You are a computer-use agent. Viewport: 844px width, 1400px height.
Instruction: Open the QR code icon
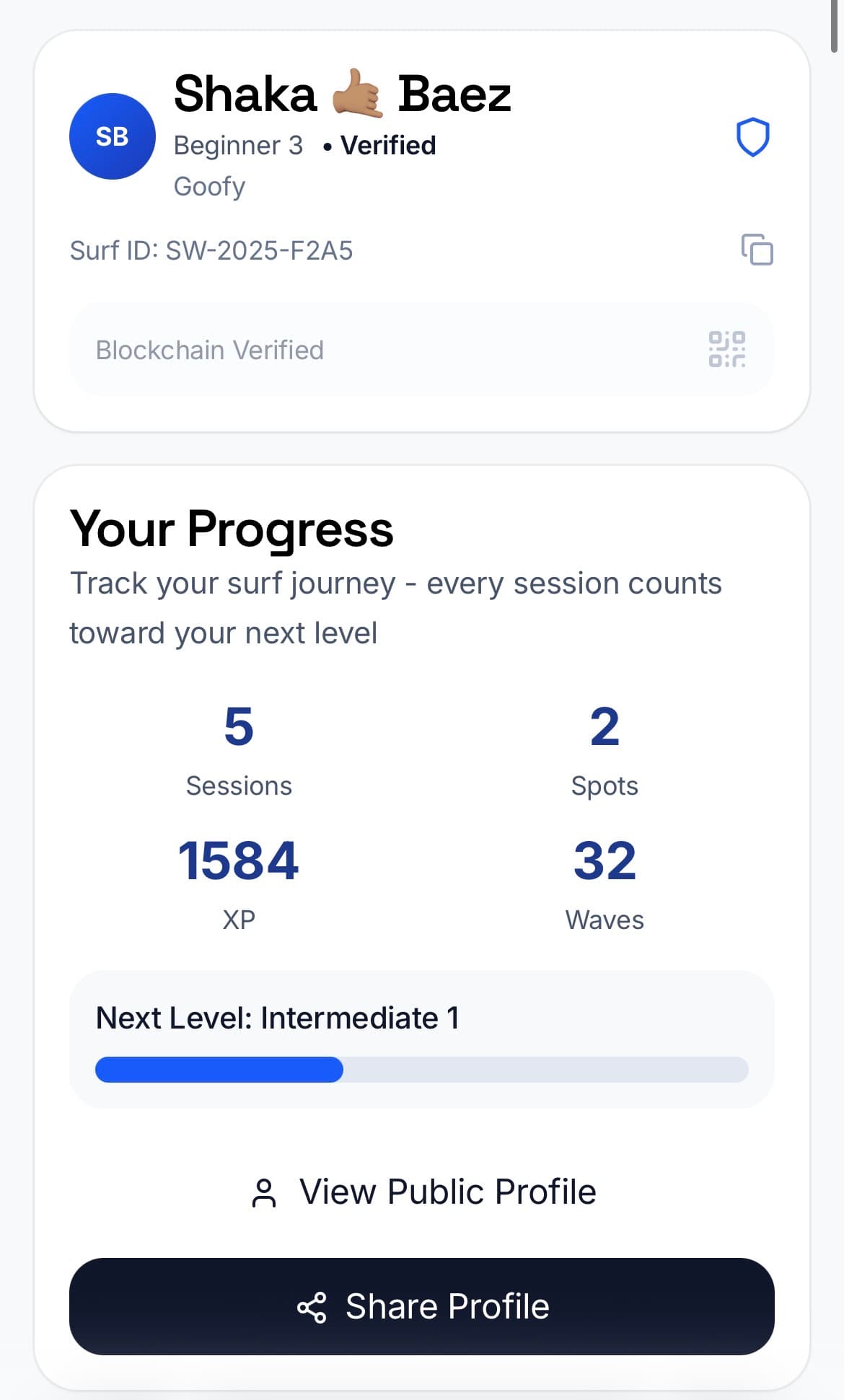point(726,349)
